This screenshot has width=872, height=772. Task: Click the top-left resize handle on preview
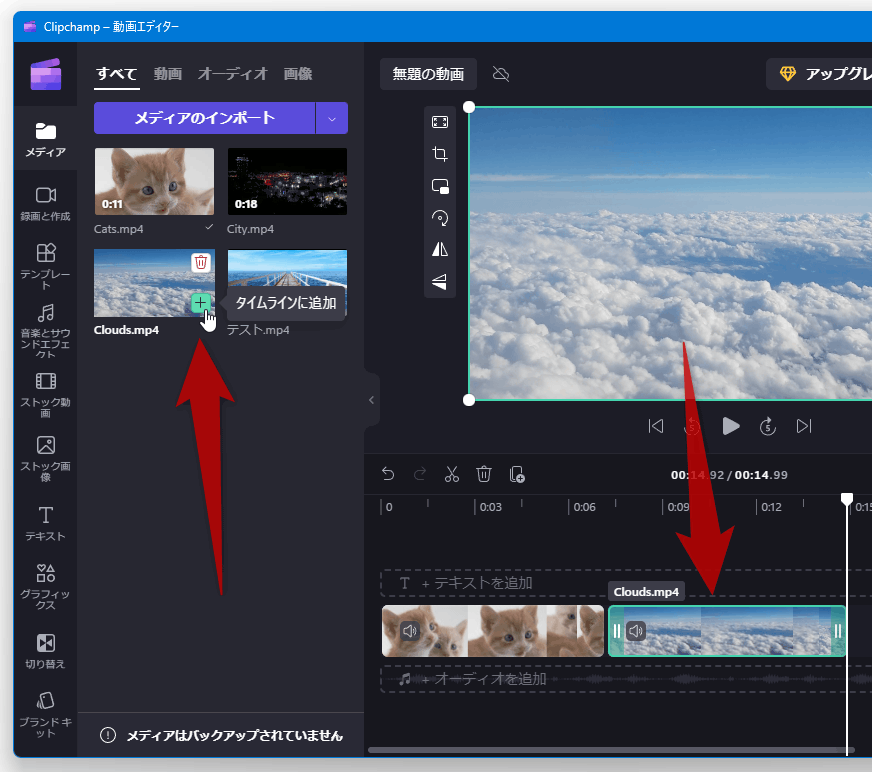pyautogui.click(x=469, y=107)
